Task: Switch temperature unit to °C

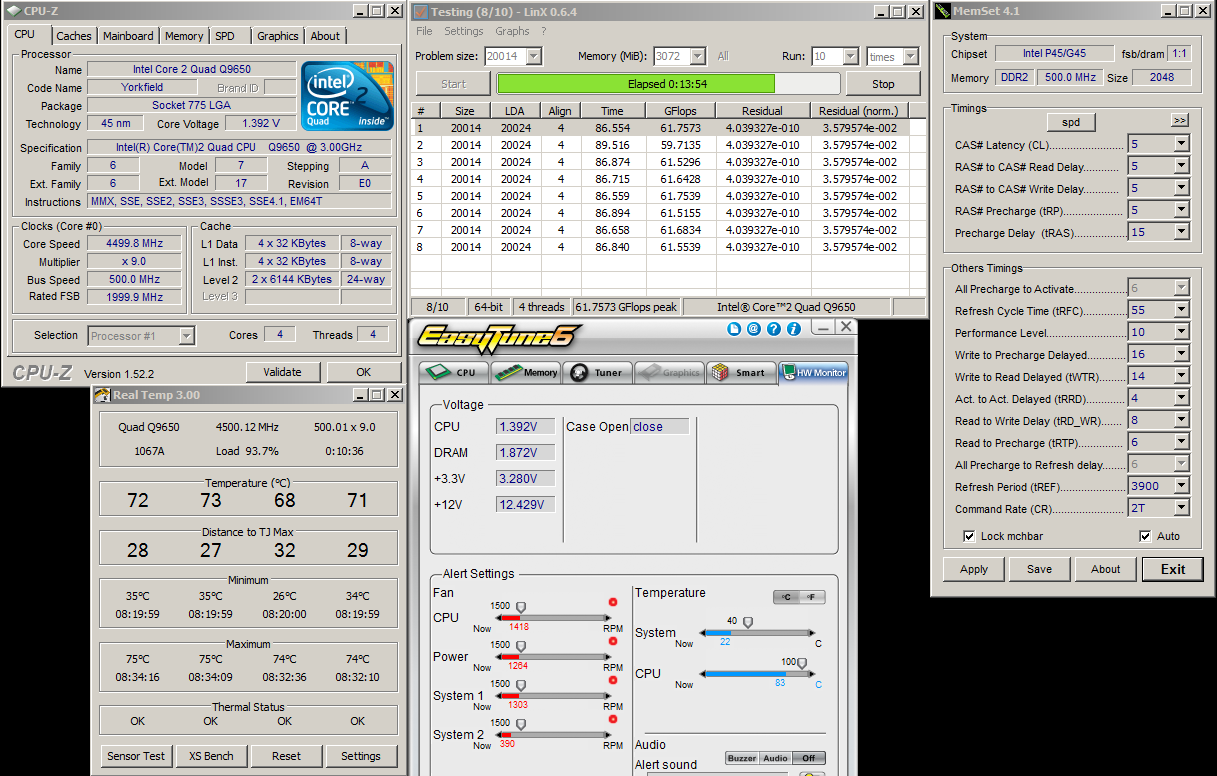Action: click(787, 597)
